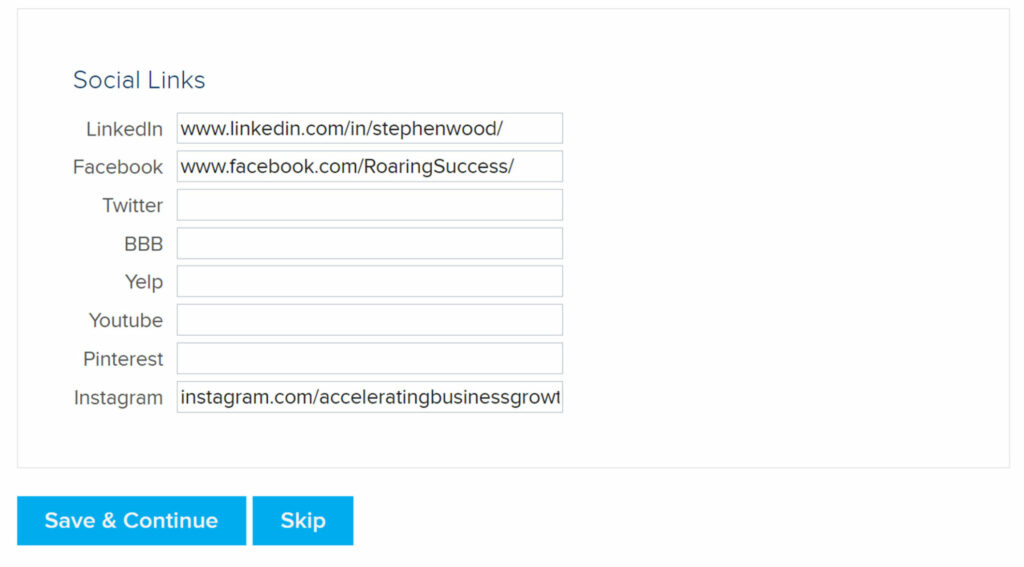This screenshot has width=1024, height=567.
Task: Click the Yelp label
Action: [144, 282]
